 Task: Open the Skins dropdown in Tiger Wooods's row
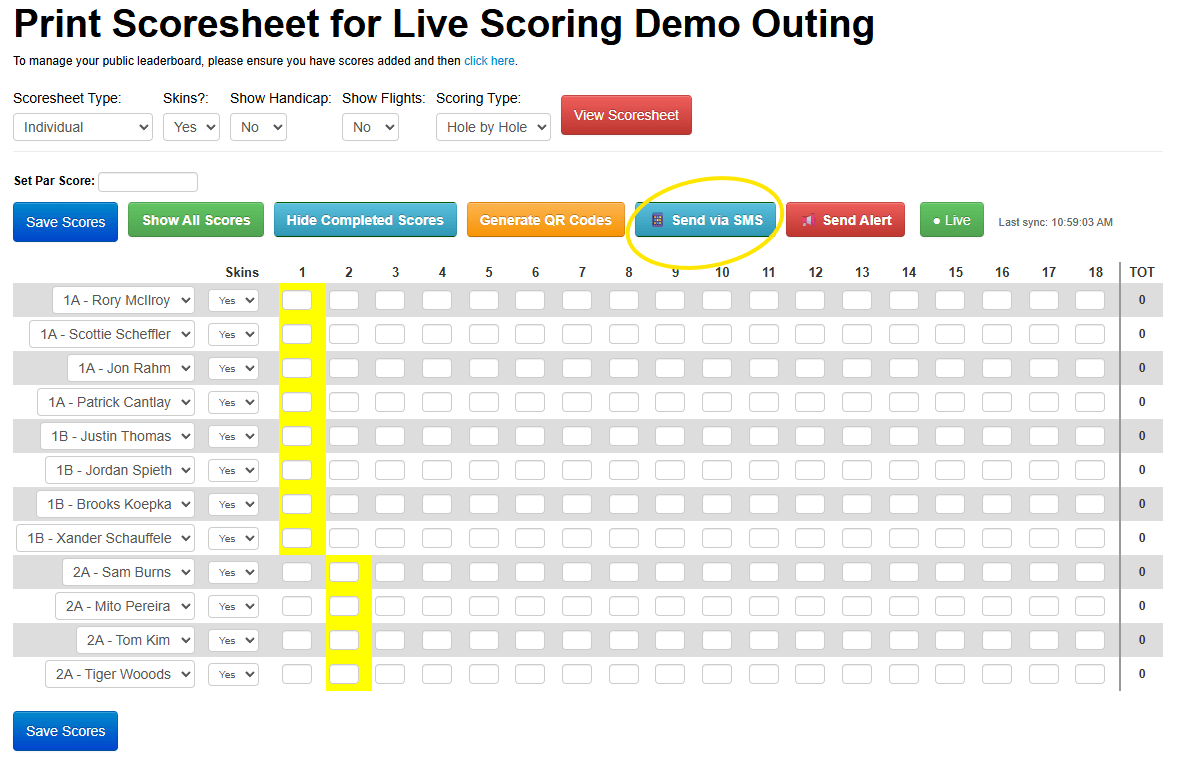coord(234,673)
